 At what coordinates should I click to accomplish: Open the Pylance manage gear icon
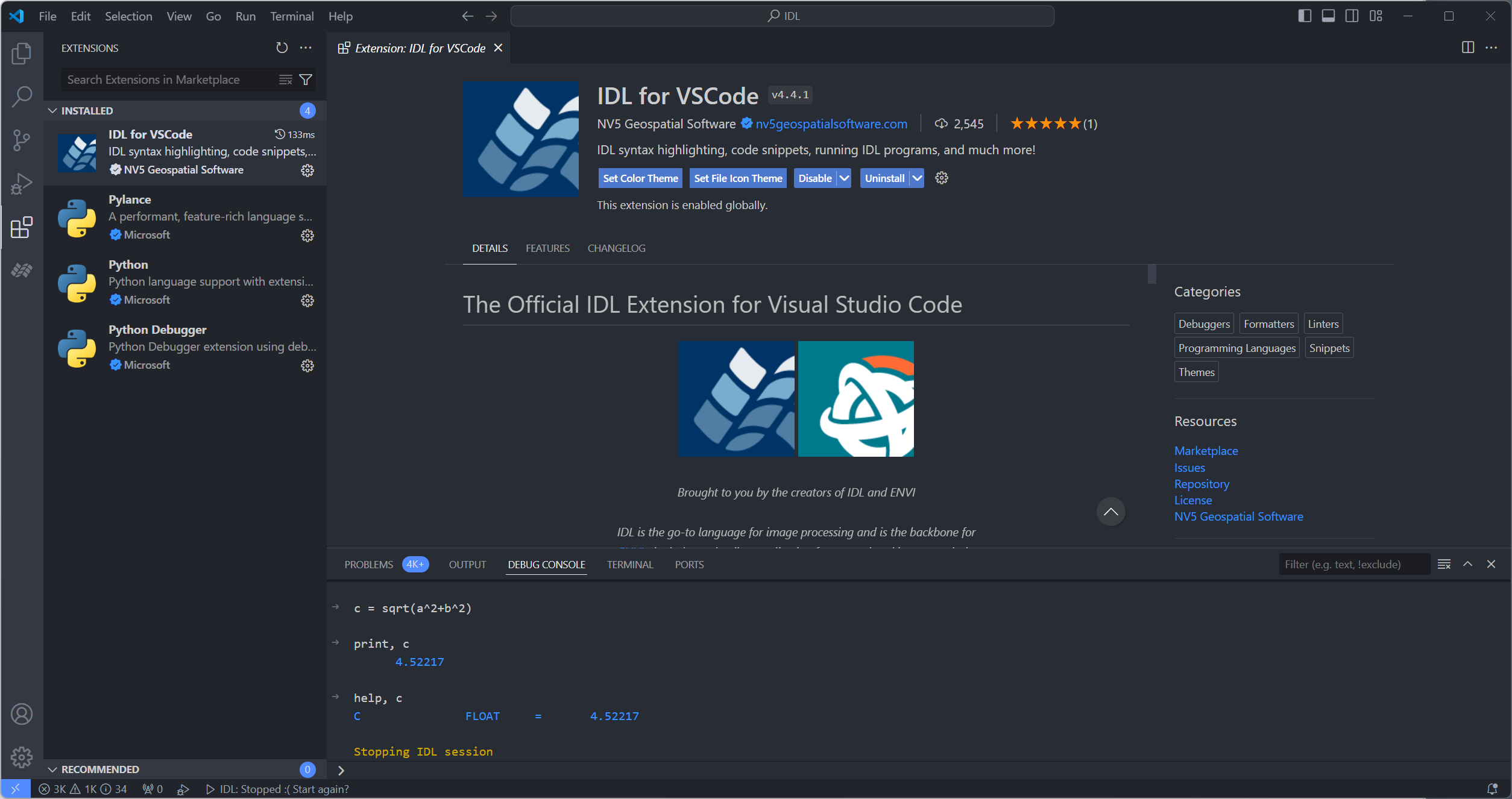click(307, 236)
